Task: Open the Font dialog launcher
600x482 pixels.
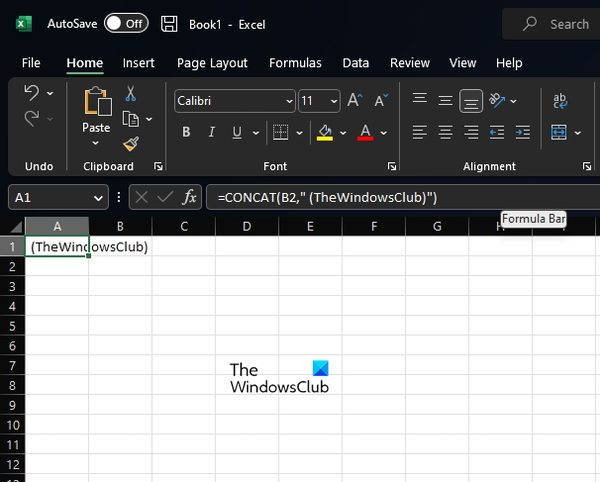Action: (x=391, y=166)
